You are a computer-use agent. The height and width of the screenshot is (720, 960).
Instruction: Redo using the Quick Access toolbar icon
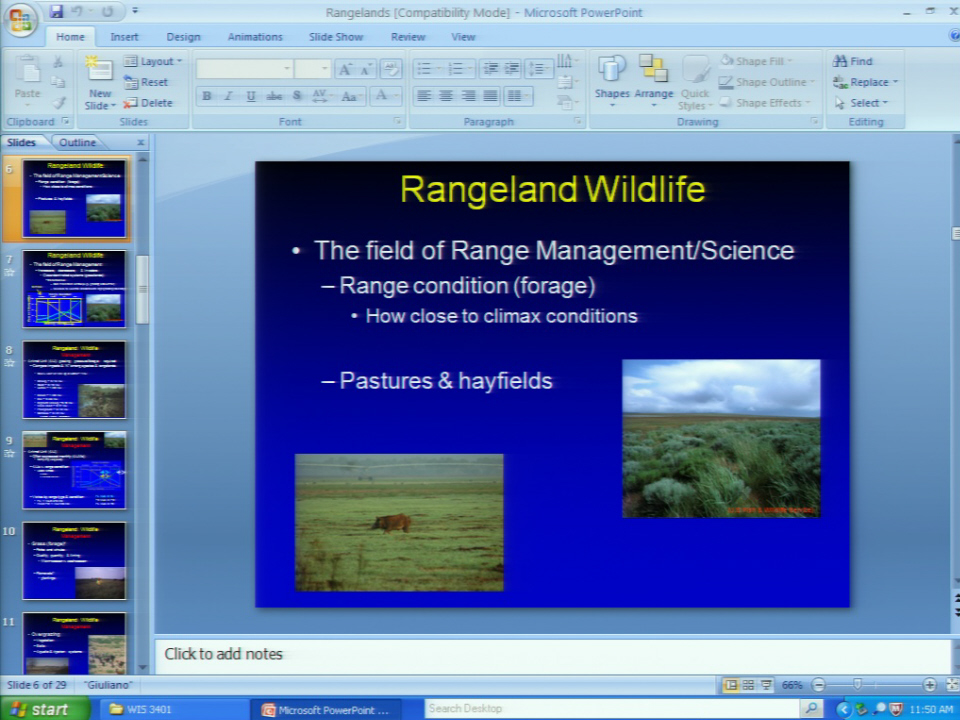pos(107,11)
